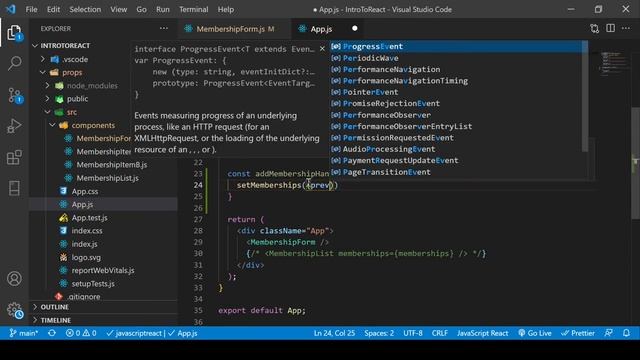This screenshot has width=640, height=360.
Task: Open the errors and warnings count
Action: 81,333
